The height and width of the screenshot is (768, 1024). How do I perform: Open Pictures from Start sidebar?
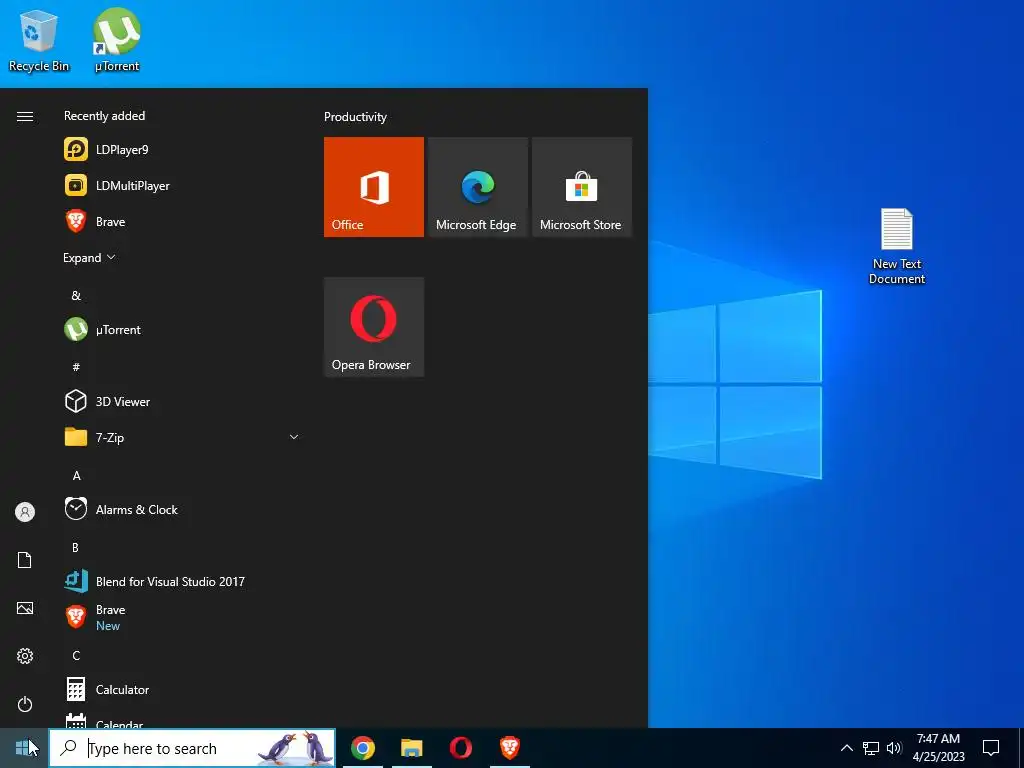(x=25, y=608)
